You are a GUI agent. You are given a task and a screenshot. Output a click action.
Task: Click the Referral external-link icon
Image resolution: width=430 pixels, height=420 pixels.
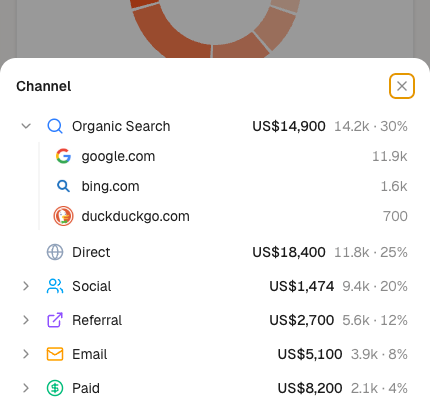(55, 320)
